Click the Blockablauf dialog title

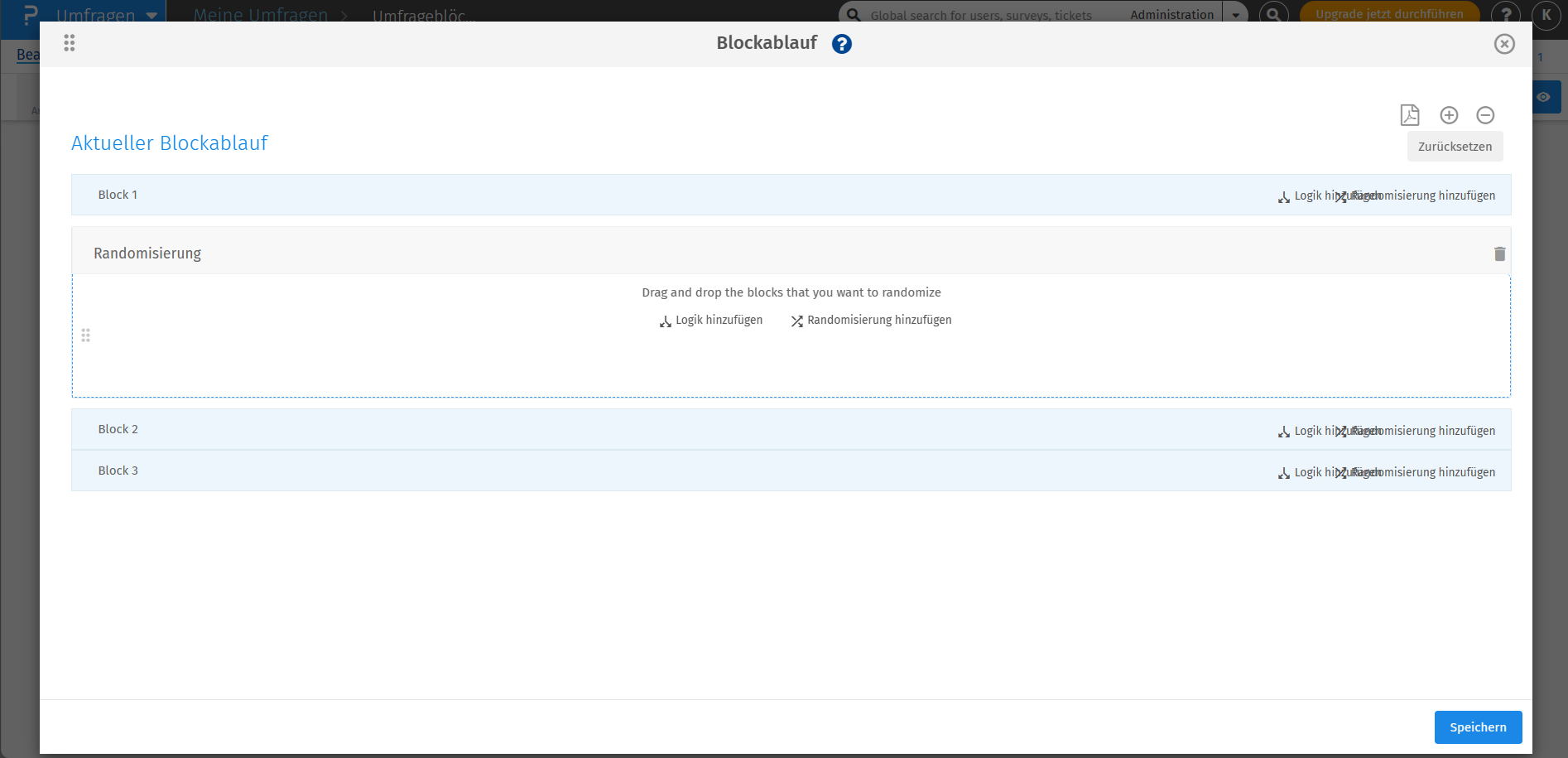[767, 43]
